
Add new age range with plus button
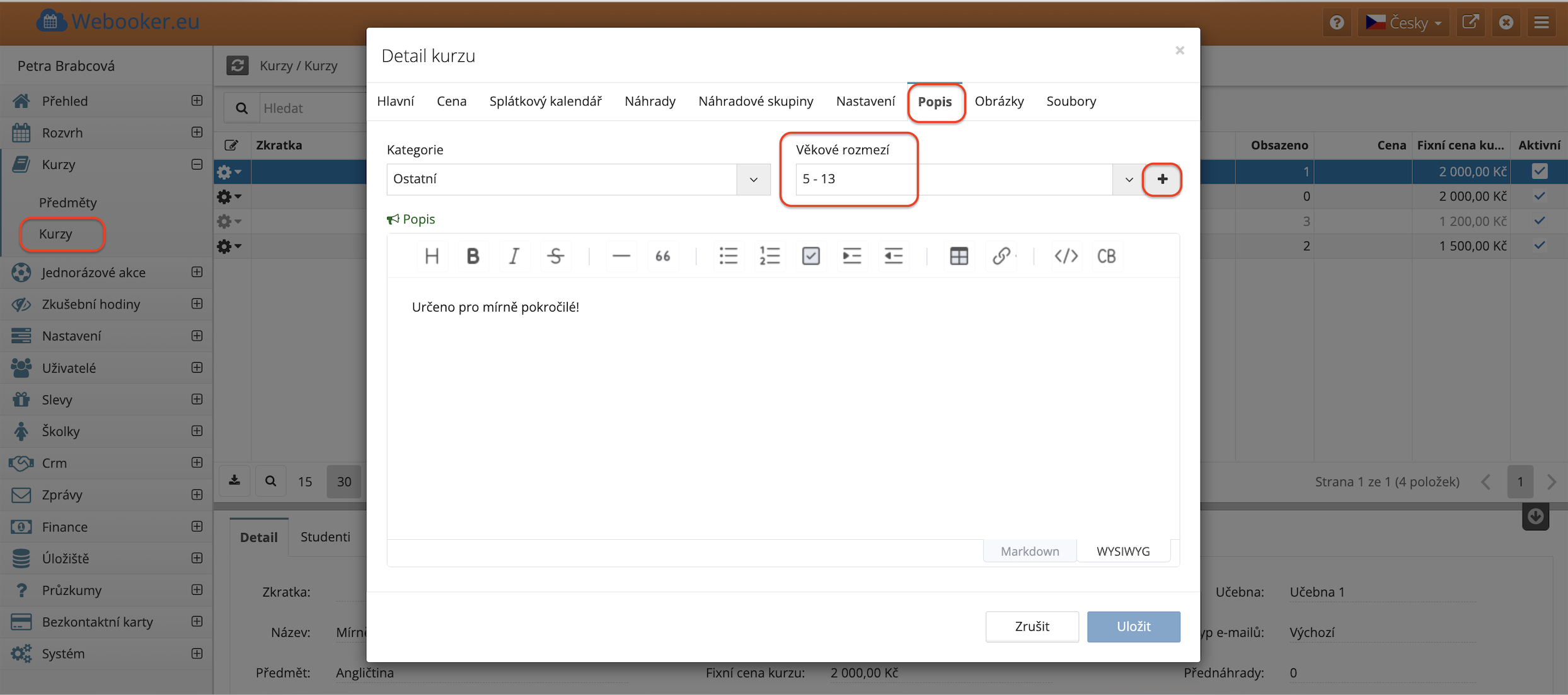coord(1162,179)
